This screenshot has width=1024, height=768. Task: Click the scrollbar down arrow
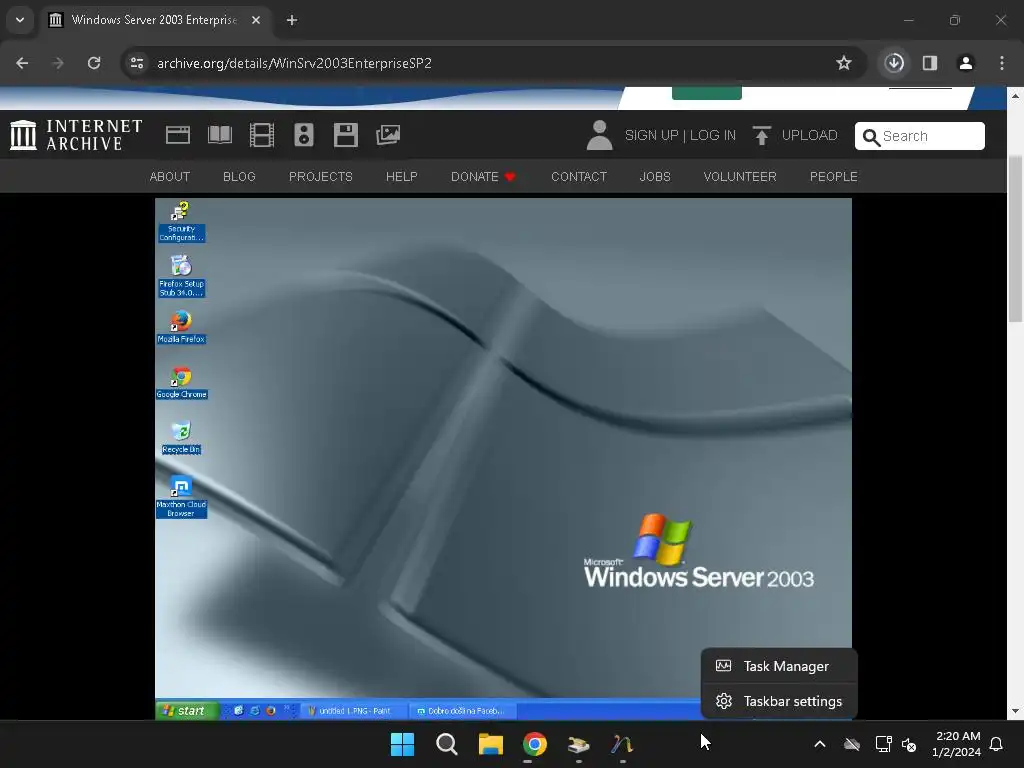pos(1015,711)
